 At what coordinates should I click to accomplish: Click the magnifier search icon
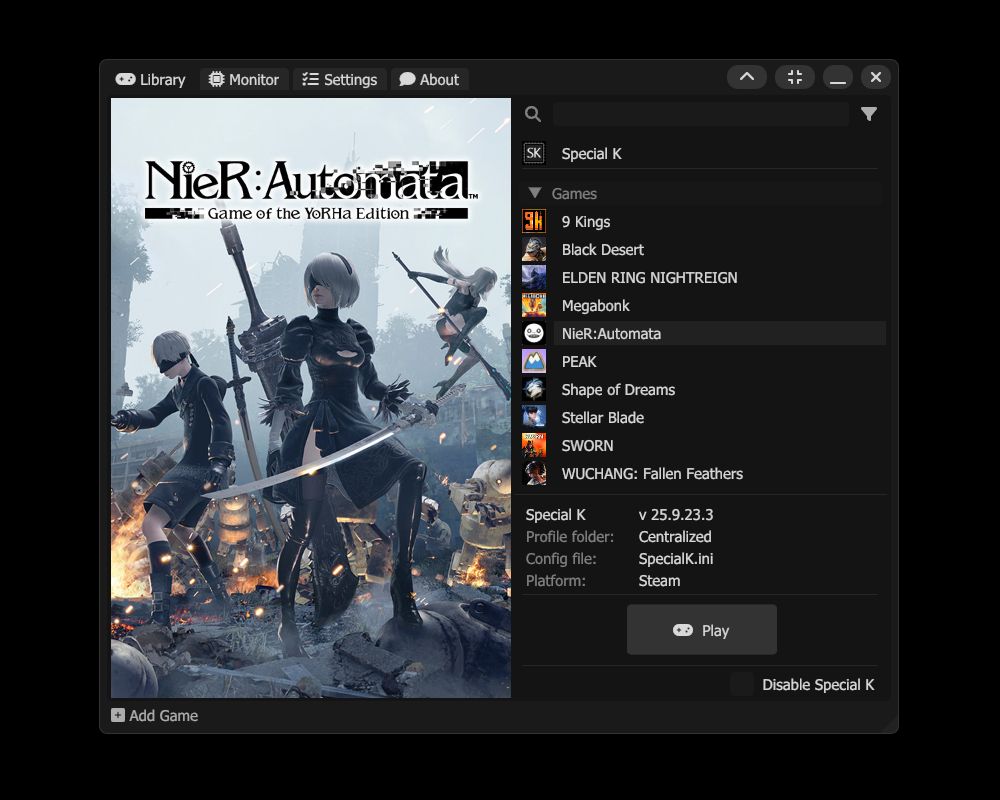[x=533, y=114]
